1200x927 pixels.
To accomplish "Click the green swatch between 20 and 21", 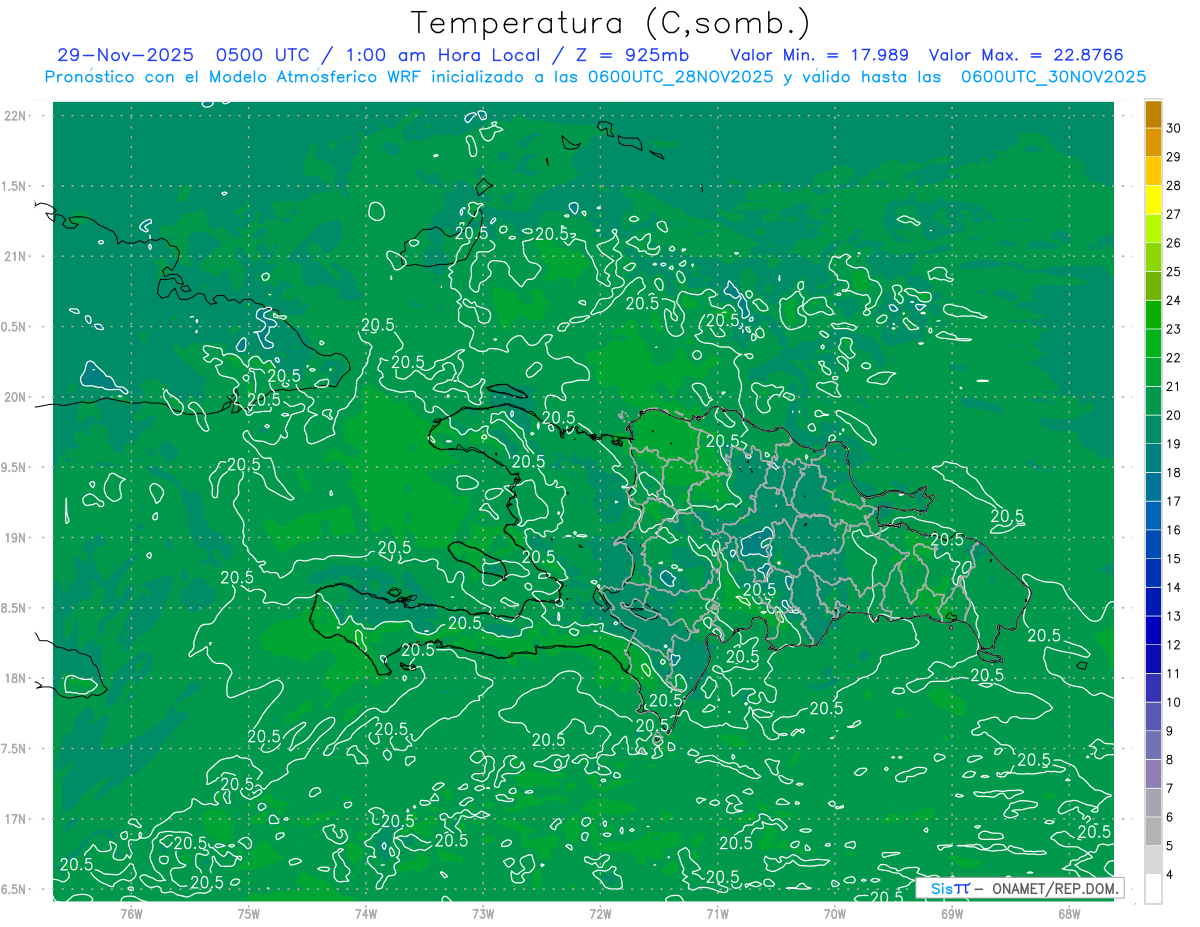I will click(1153, 401).
